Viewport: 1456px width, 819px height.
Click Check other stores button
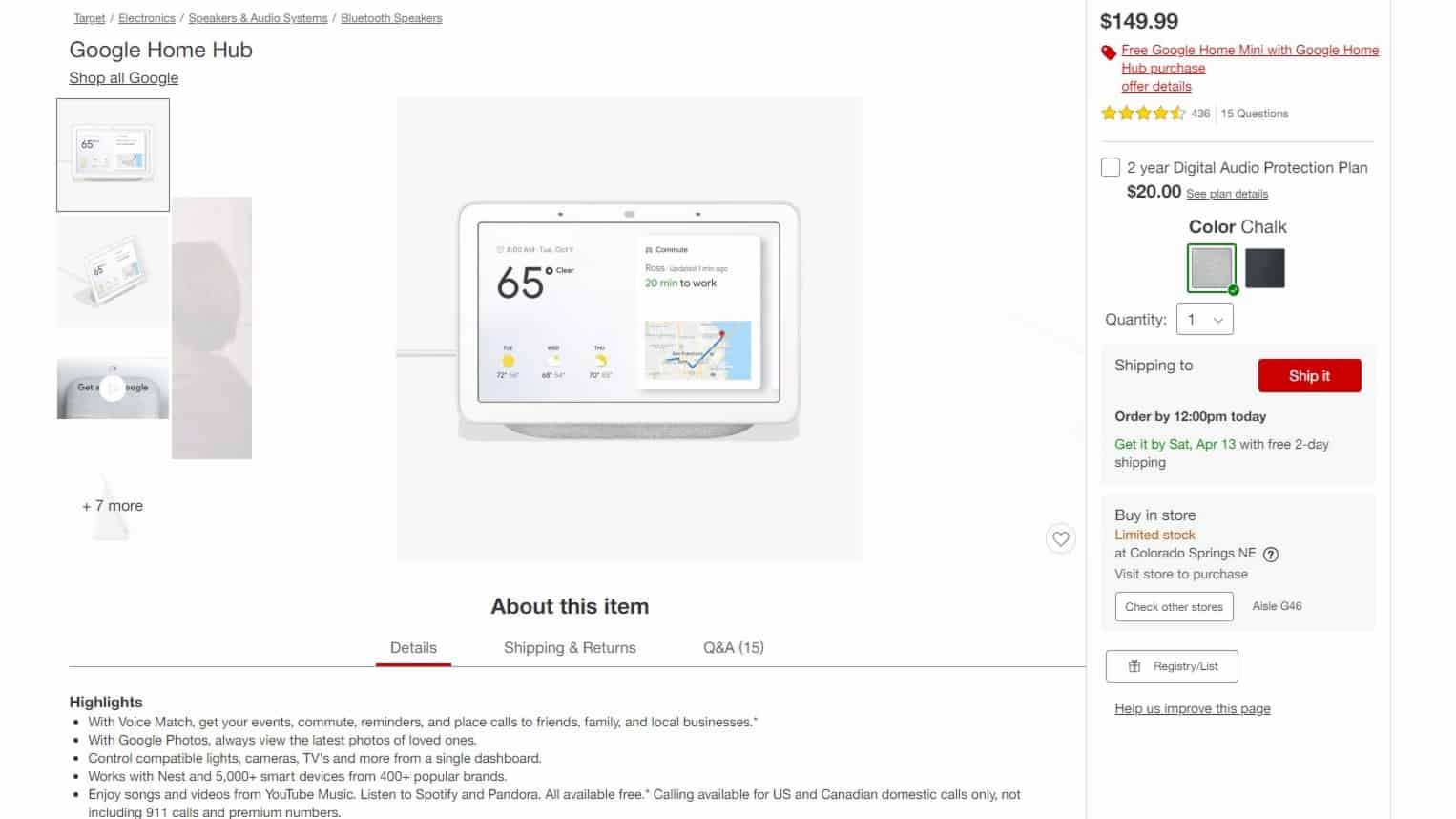pyautogui.click(x=1174, y=606)
